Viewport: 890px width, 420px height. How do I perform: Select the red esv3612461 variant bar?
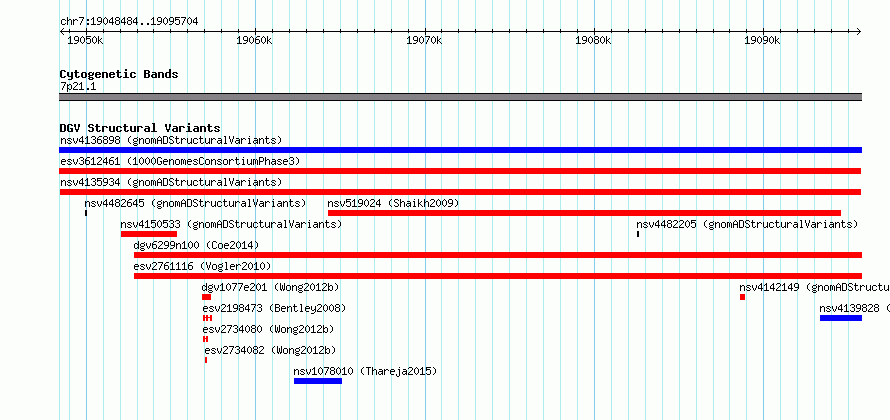click(x=460, y=171)
